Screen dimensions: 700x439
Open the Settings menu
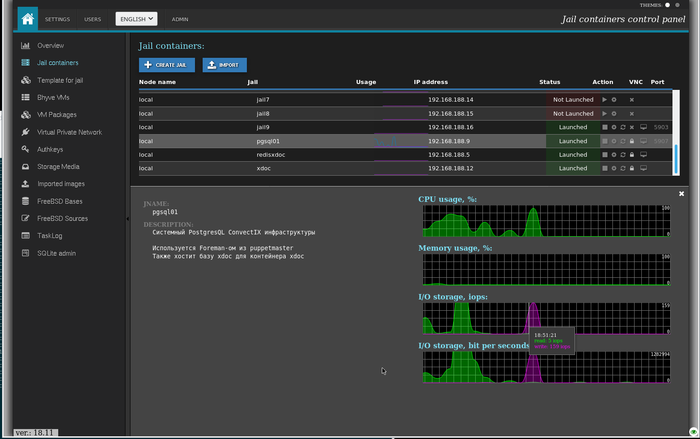(x=57, y=19)
